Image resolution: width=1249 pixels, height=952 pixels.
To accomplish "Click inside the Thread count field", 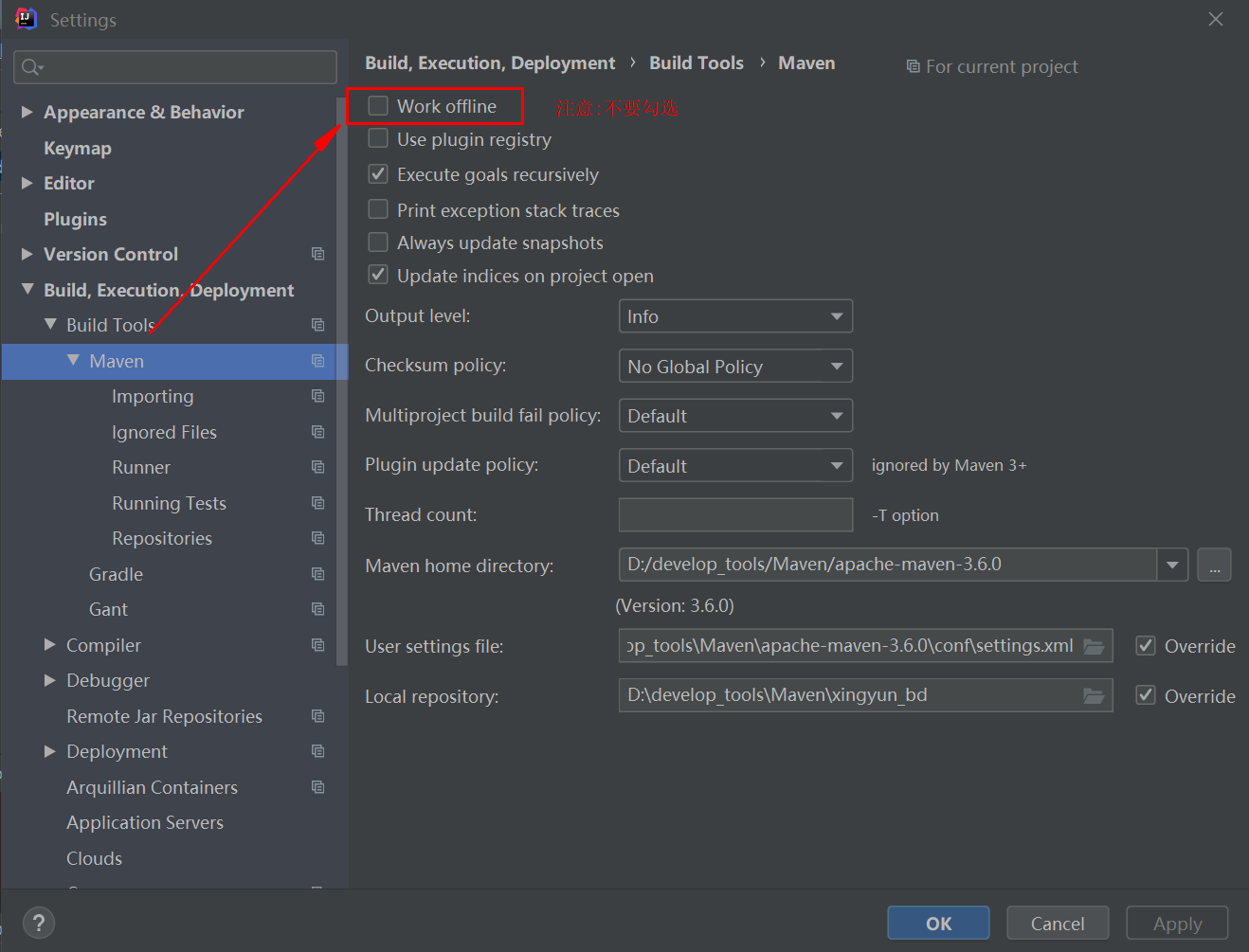I will [x=735, y=514].
